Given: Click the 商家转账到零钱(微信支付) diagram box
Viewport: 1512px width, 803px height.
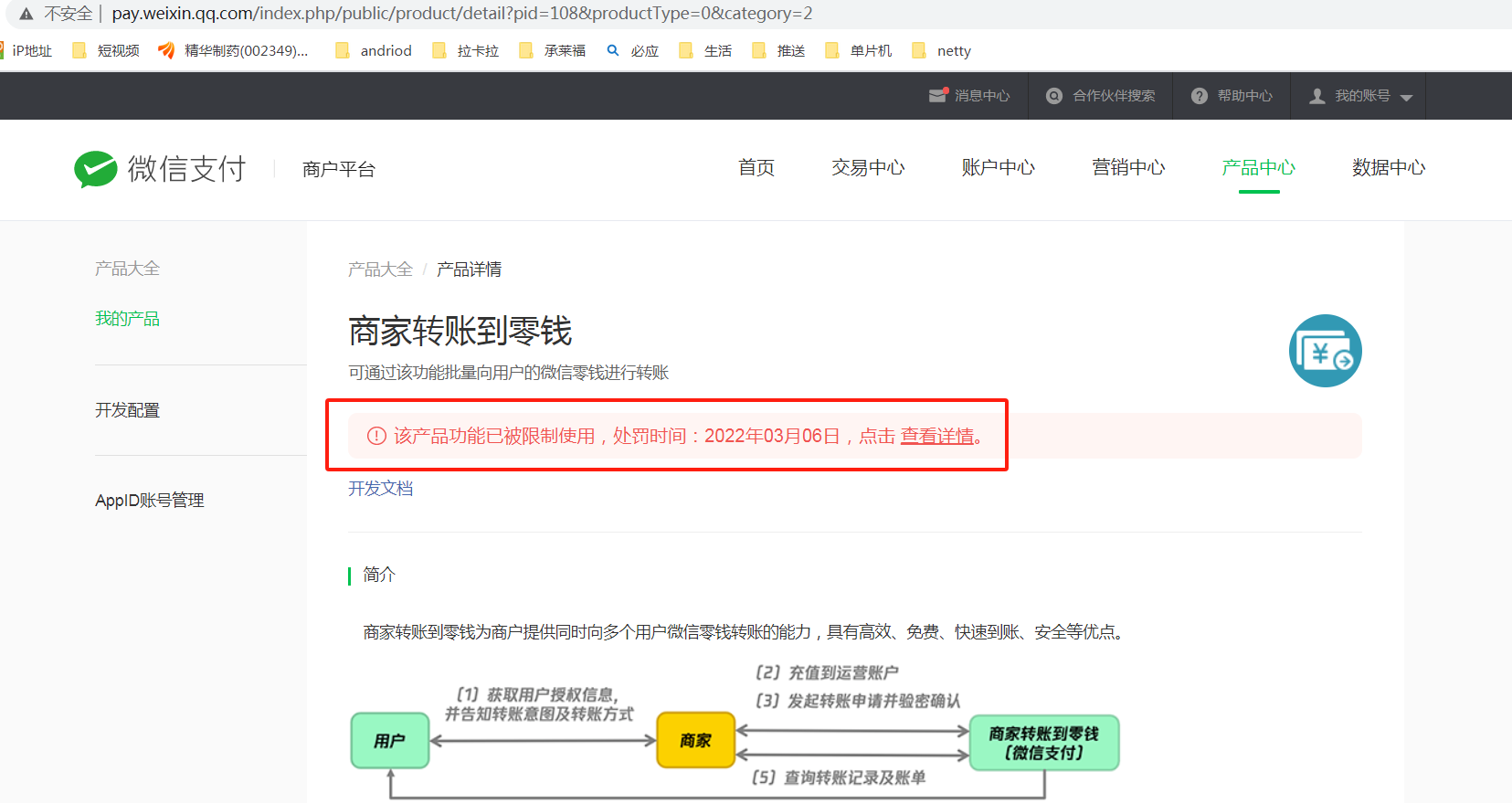Looking at the screenshot, I should (x=1044, y=743).
